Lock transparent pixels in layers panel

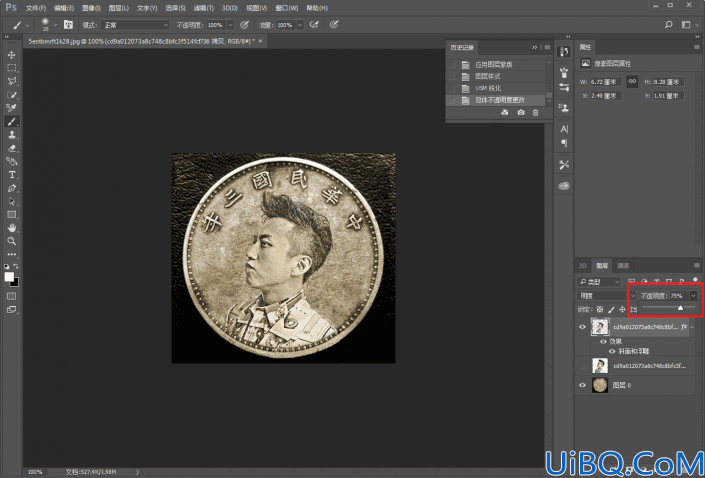[x=600, y=309]
